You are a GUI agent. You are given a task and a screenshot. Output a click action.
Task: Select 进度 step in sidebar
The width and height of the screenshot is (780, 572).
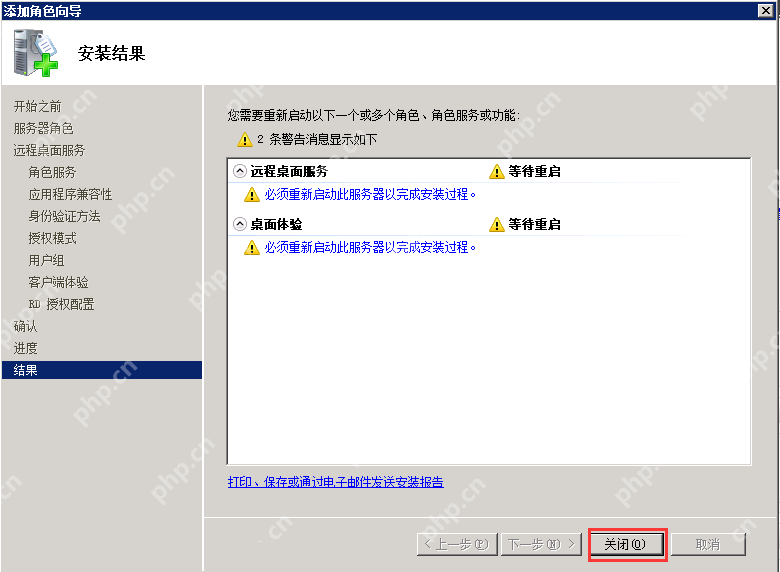25,348
